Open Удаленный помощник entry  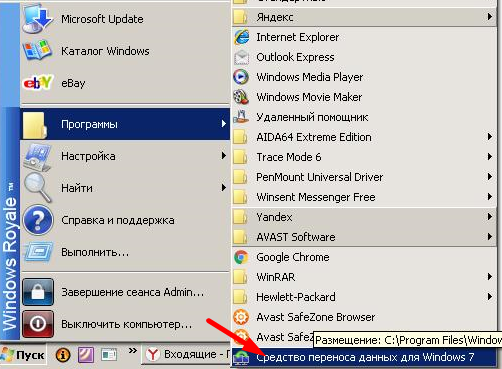364,117
